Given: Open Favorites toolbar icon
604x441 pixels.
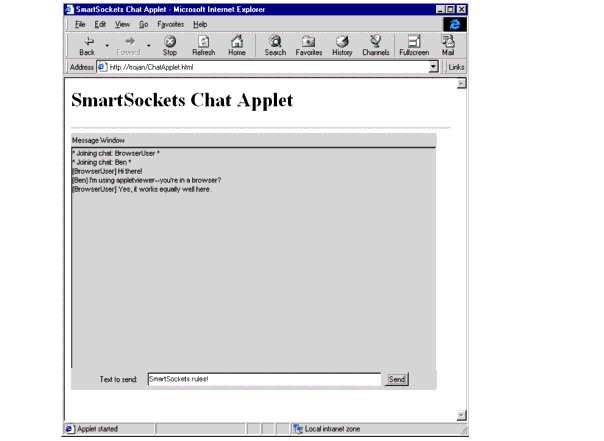Looking at the screenshot, I should tap(309, 46).
